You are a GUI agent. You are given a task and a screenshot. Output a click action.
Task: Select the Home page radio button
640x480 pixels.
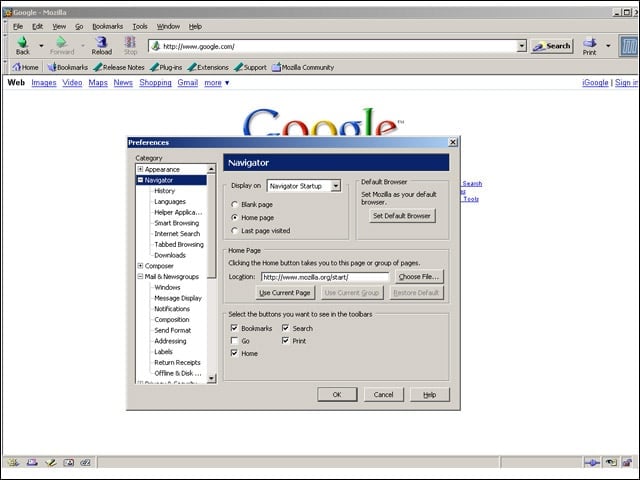pyautogui.click(x=235, y=218)
